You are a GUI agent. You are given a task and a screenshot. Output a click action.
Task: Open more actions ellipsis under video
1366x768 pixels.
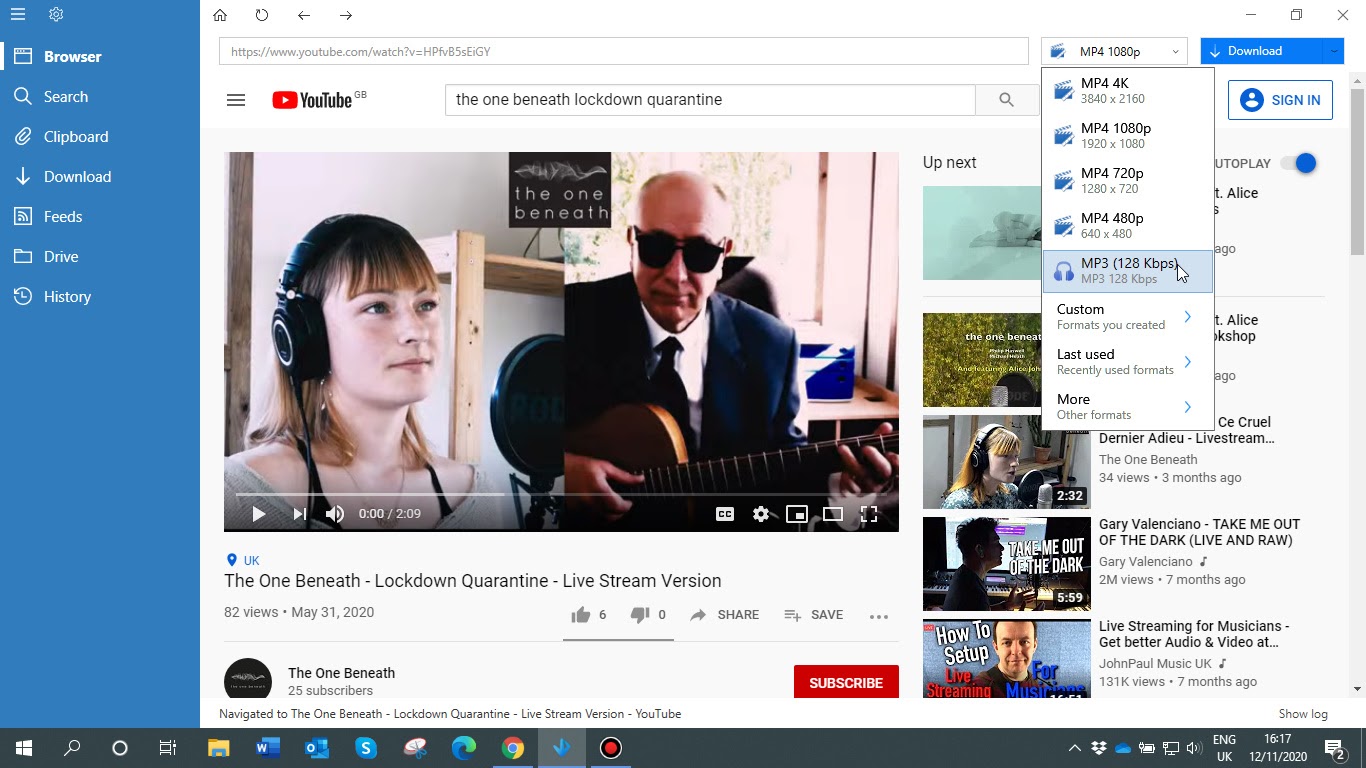pos(879,616)
